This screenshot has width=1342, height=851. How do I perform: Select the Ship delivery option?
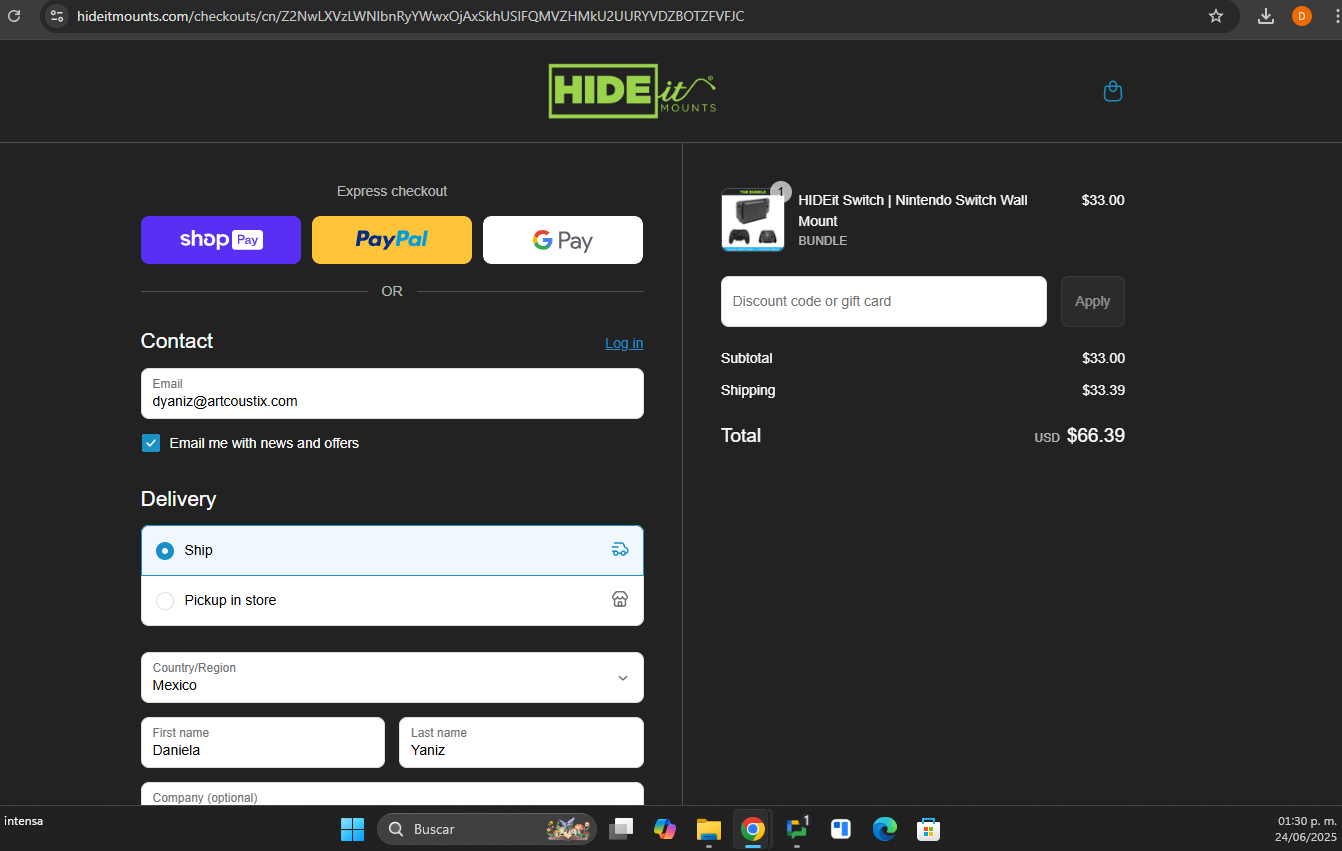392,550
